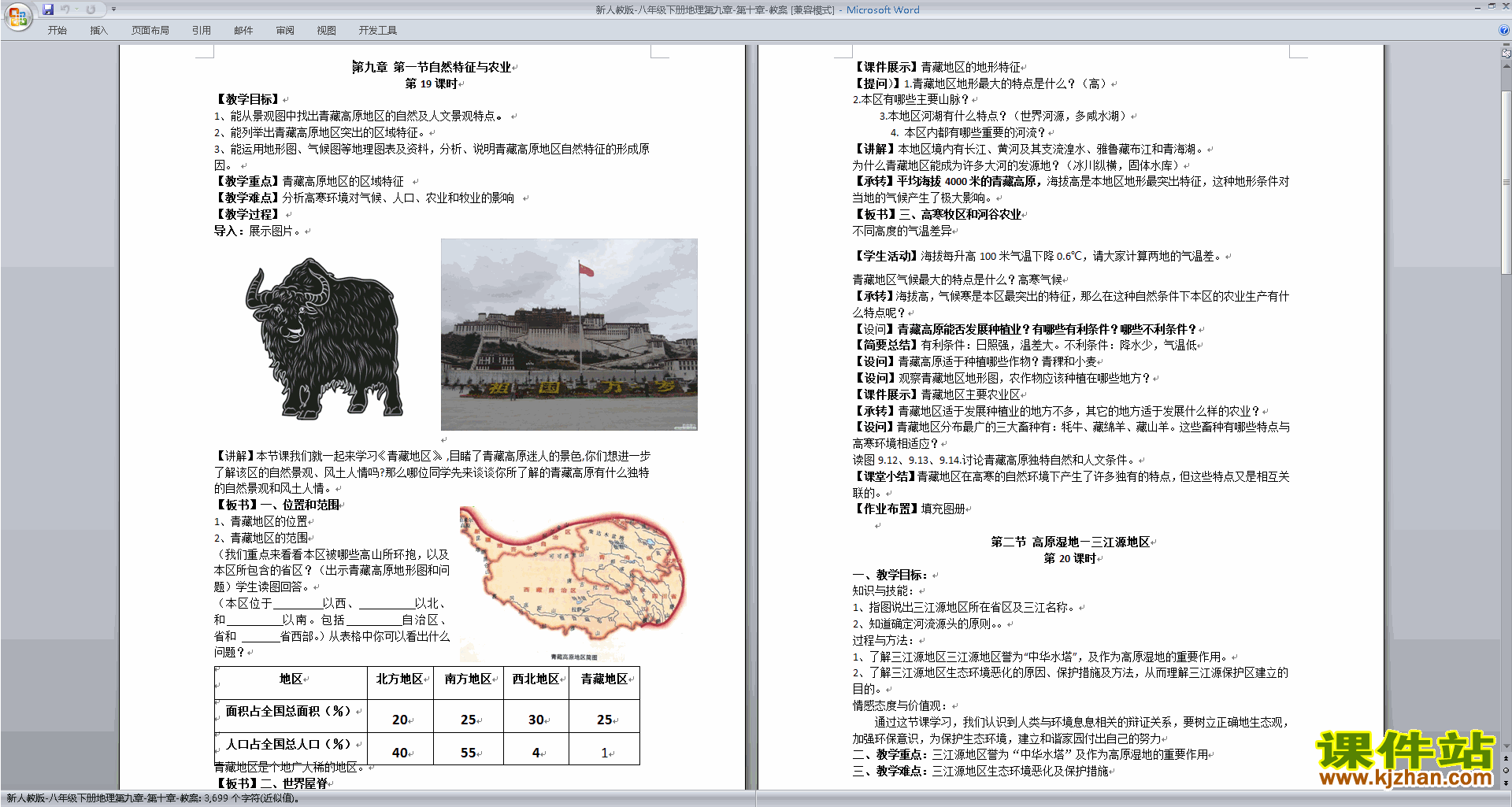The width and height of the screenshot is (1512, 807).
Task: Expand the Customize Quick Access Toolbar dropdown
Action: [x=114, y=9]
